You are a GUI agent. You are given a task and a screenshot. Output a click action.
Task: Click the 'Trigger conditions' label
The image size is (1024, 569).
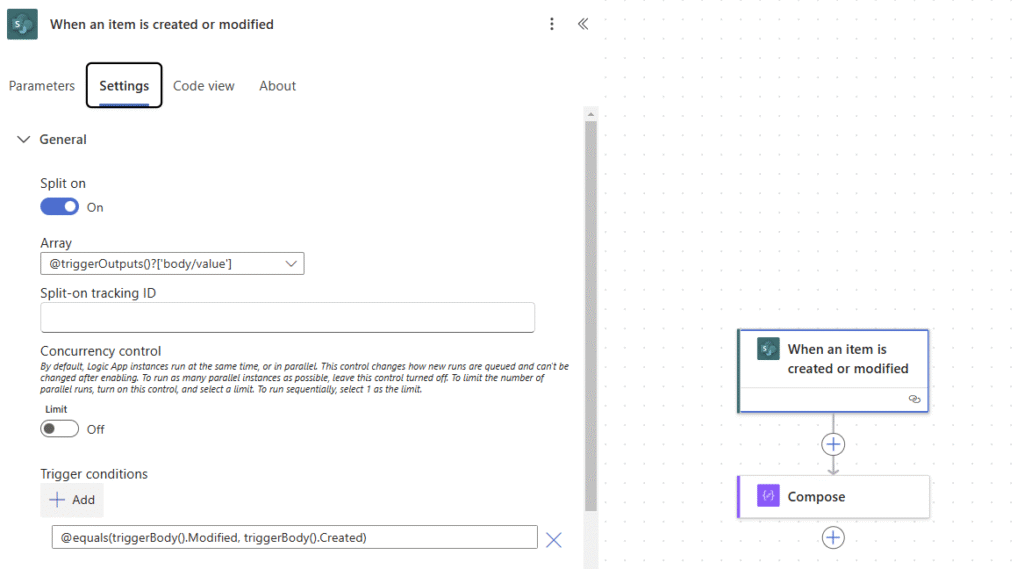coord(94,474)
